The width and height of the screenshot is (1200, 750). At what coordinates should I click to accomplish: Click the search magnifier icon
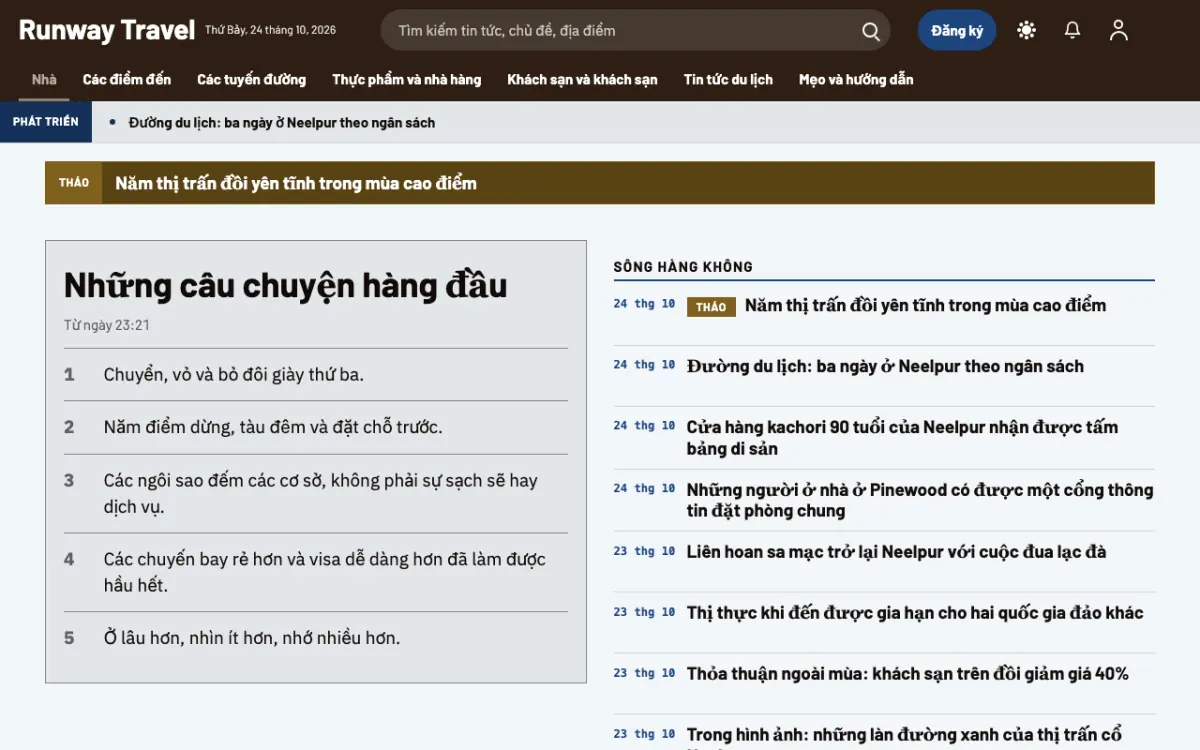pyautogui.click(x=871, y=31)
